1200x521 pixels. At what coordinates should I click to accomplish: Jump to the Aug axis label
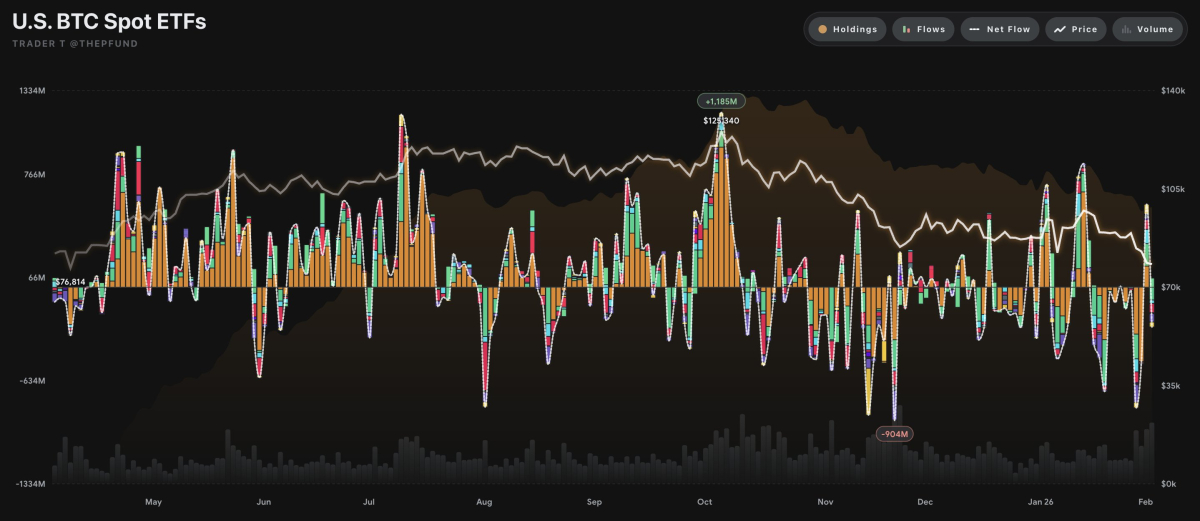point(484,501)
